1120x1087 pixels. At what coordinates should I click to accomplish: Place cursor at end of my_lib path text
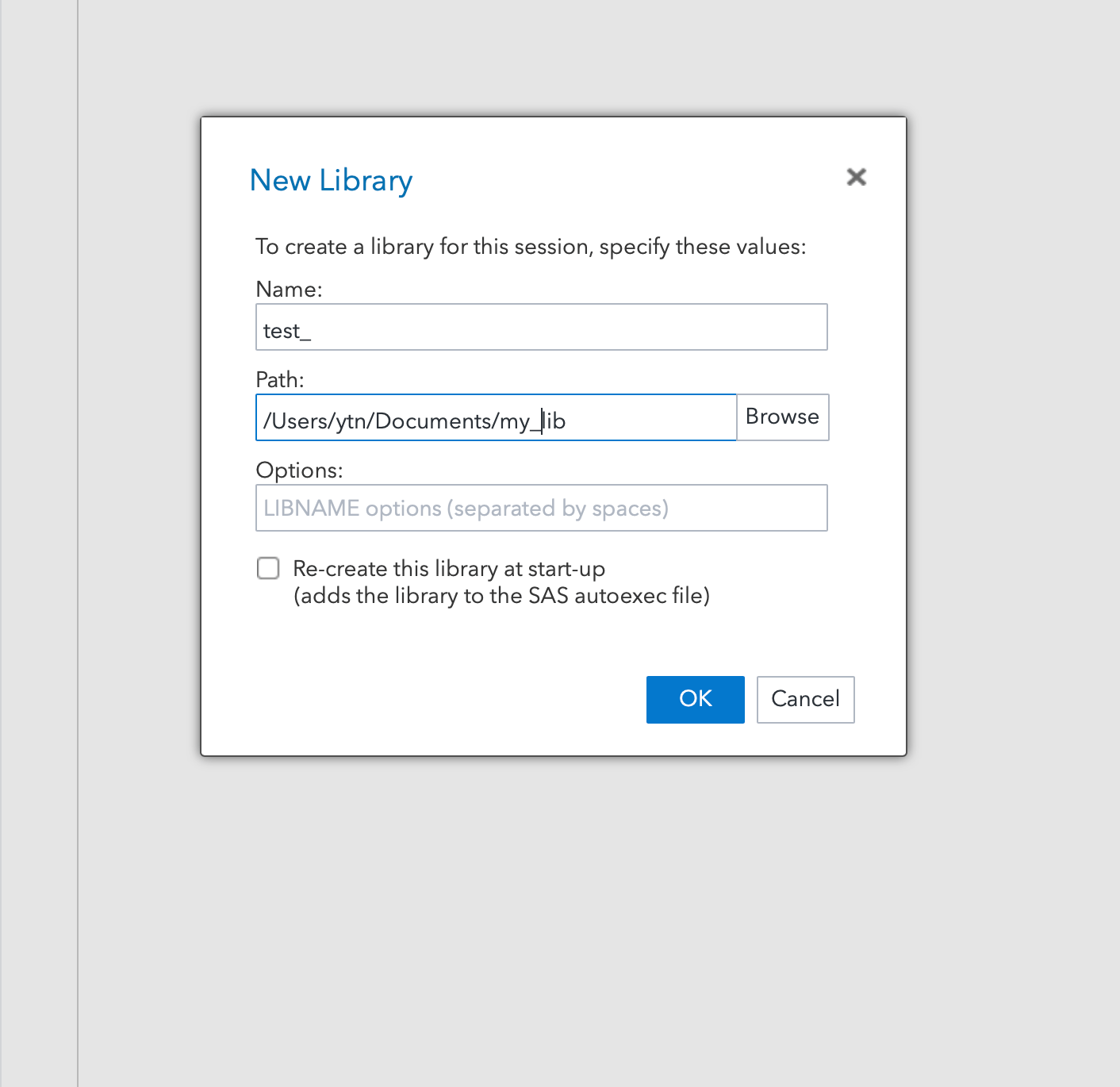coord(568,421)
